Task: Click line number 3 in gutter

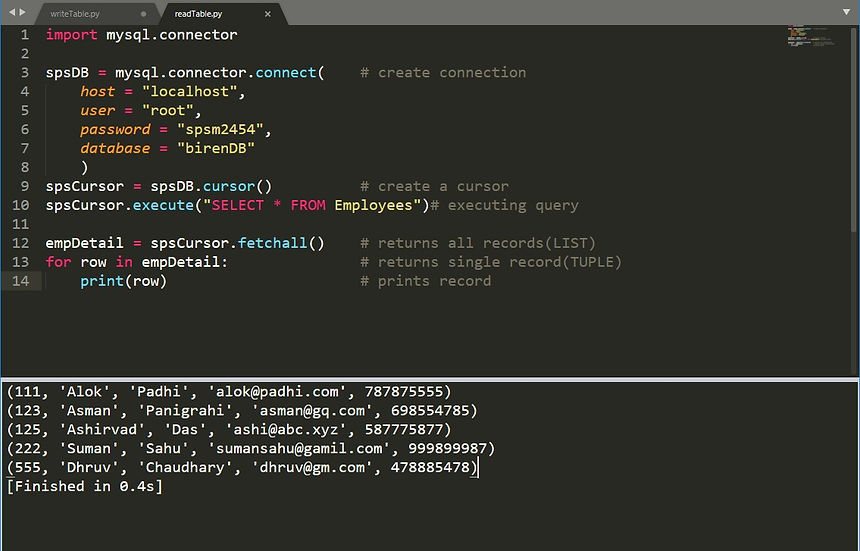Action: [x=25, y=72]
